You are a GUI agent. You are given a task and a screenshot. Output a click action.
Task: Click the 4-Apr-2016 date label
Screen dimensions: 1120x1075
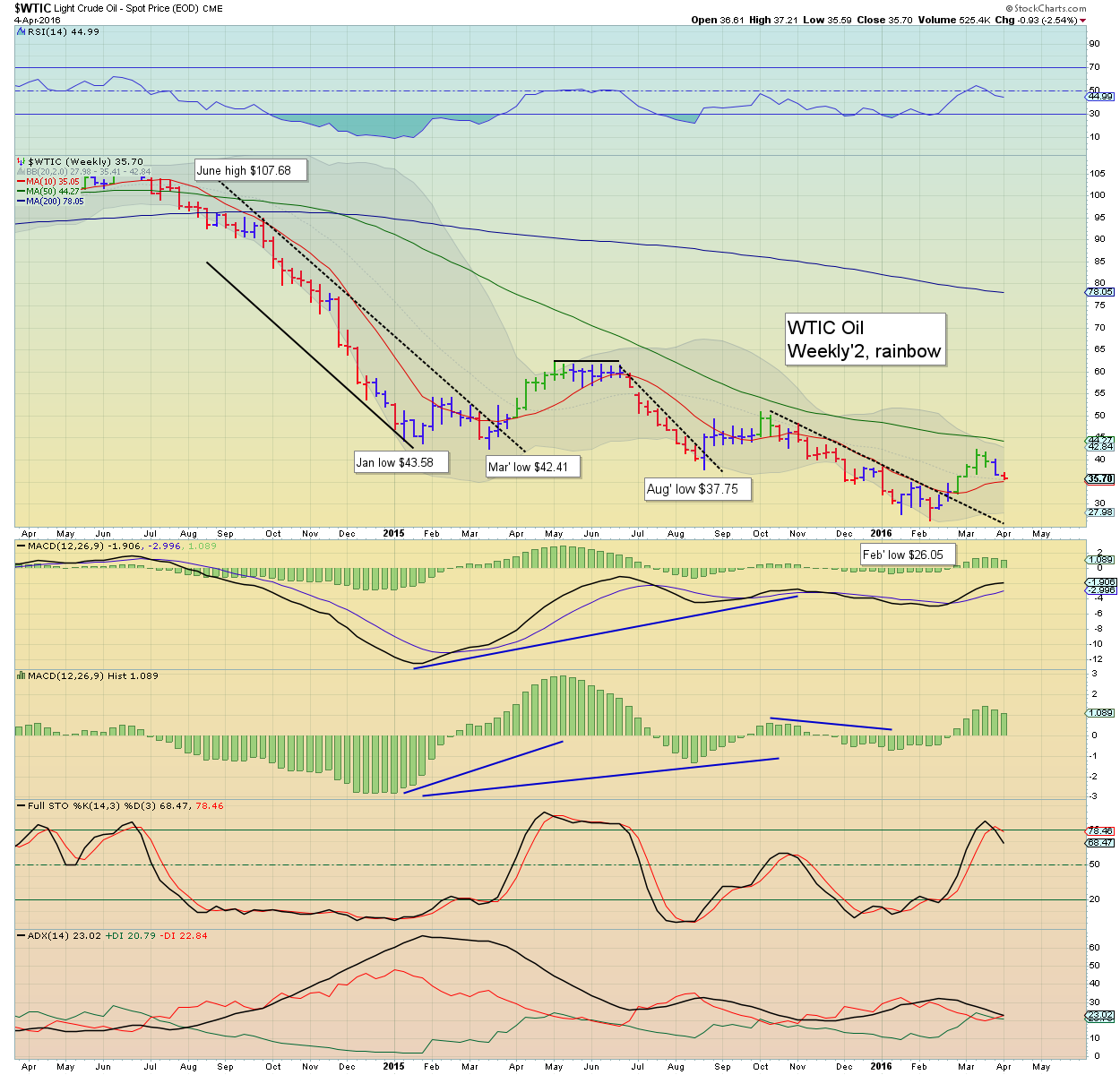pos(37,20)
